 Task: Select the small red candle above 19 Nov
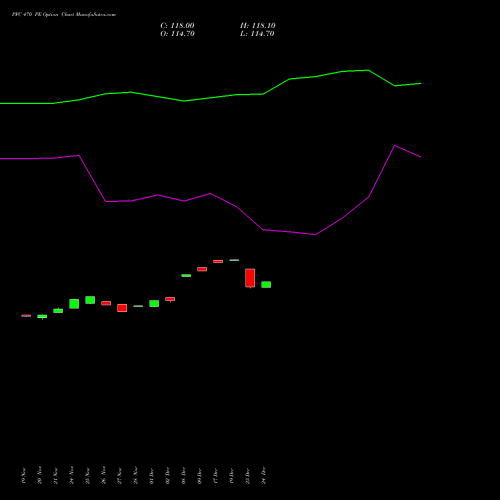point(26,315)
